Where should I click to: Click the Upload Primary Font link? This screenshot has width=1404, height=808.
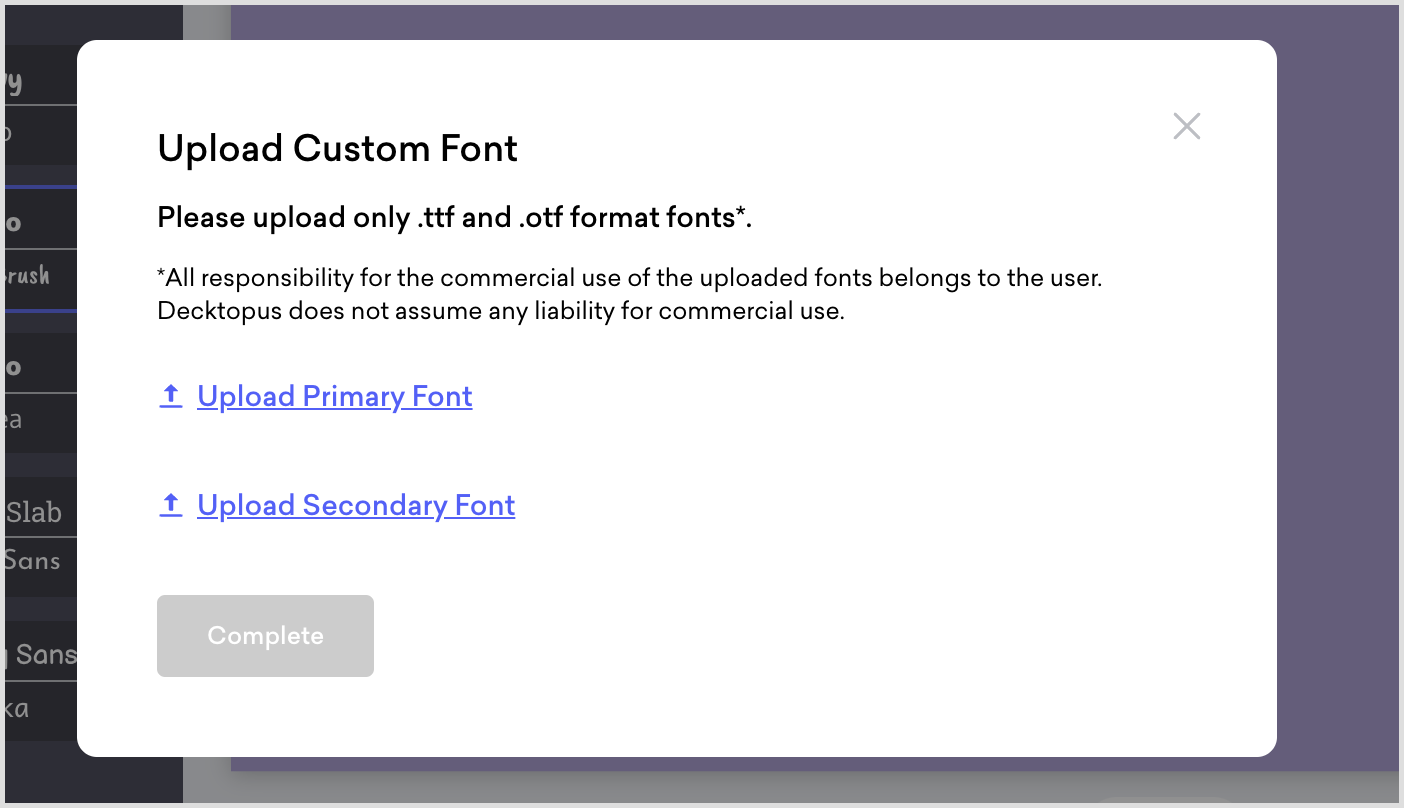(x=335, y=396)
